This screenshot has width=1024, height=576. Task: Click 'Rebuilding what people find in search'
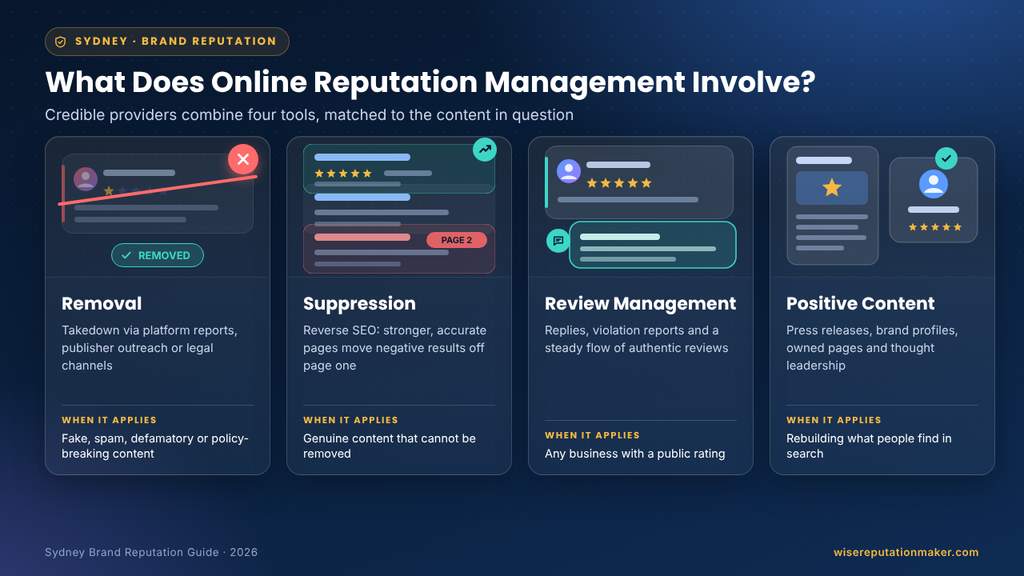pyautogui.click(x=869, y=446)
